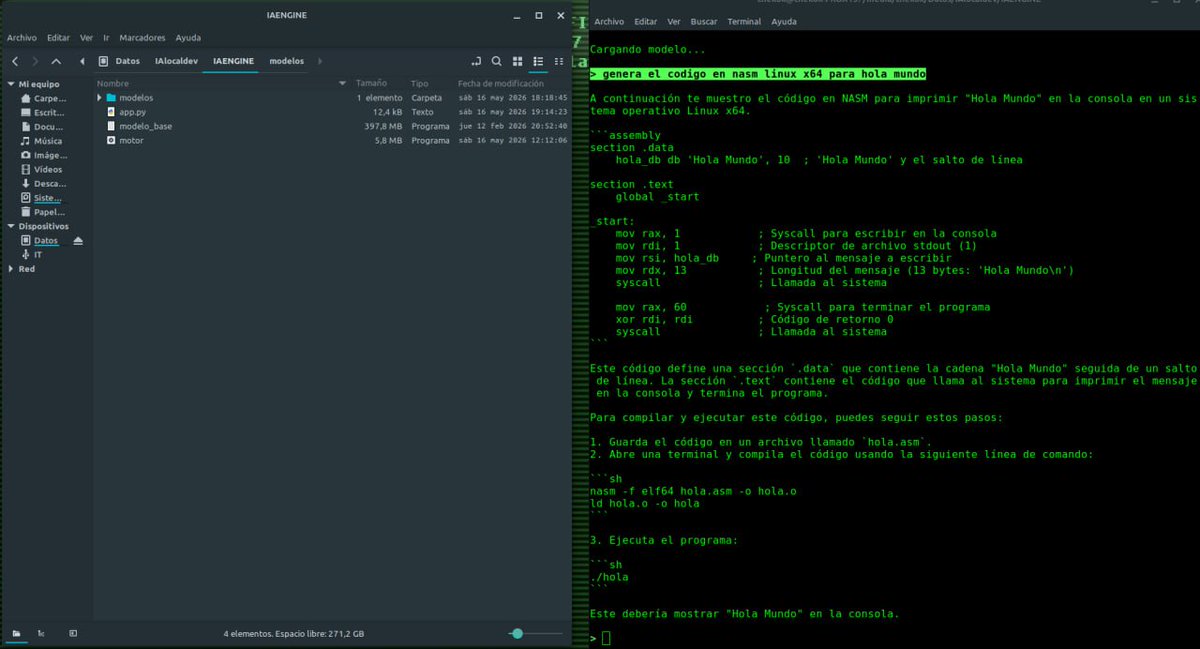Open the IT USB device in sidebar
This screenshot has height=649, width=1200.
(x=31, y=255)
